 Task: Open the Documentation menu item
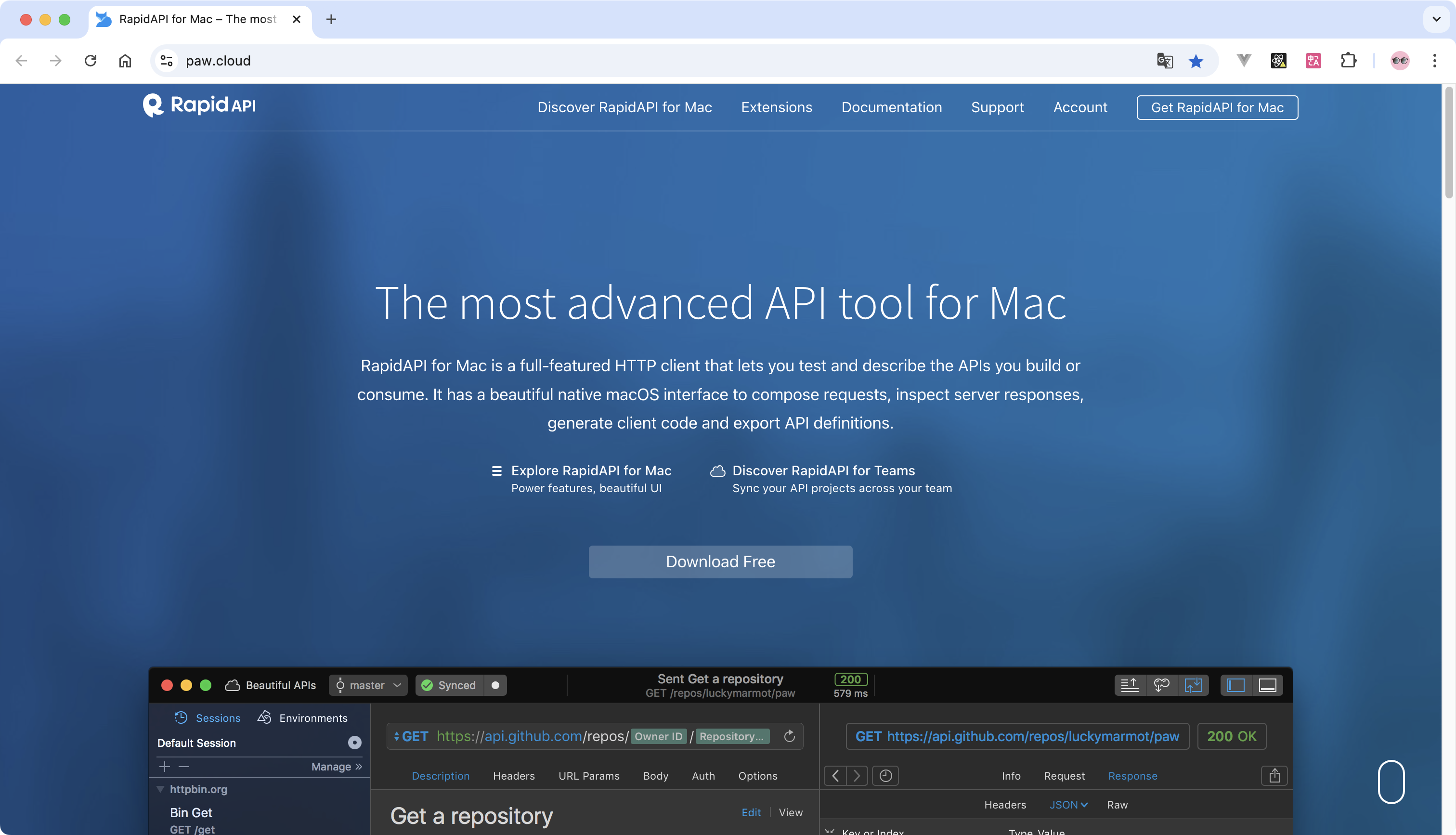coord(891,107)
